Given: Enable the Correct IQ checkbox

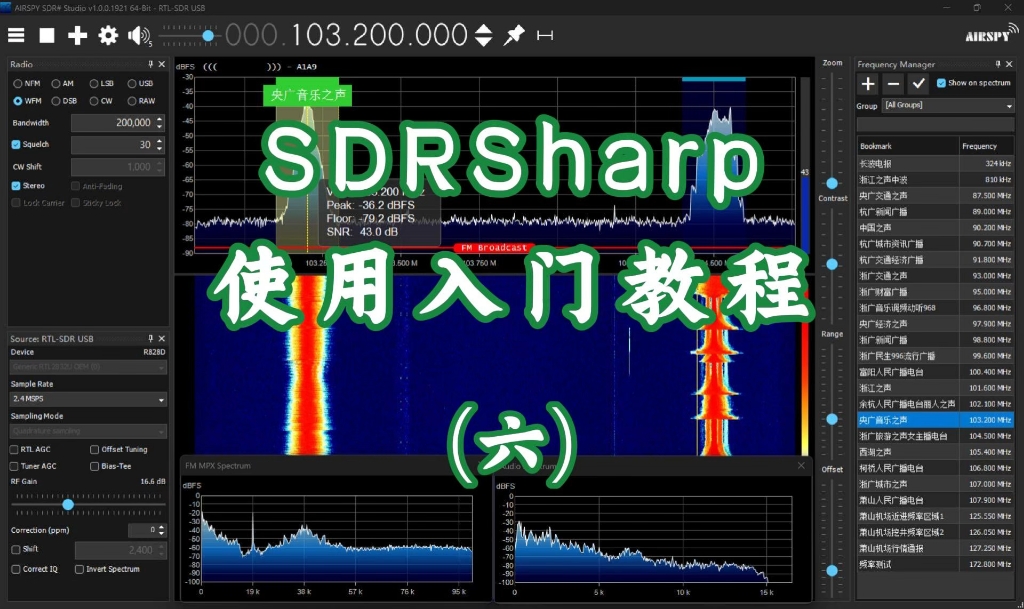Looking at the screenshot, I should tap(15, 569).
